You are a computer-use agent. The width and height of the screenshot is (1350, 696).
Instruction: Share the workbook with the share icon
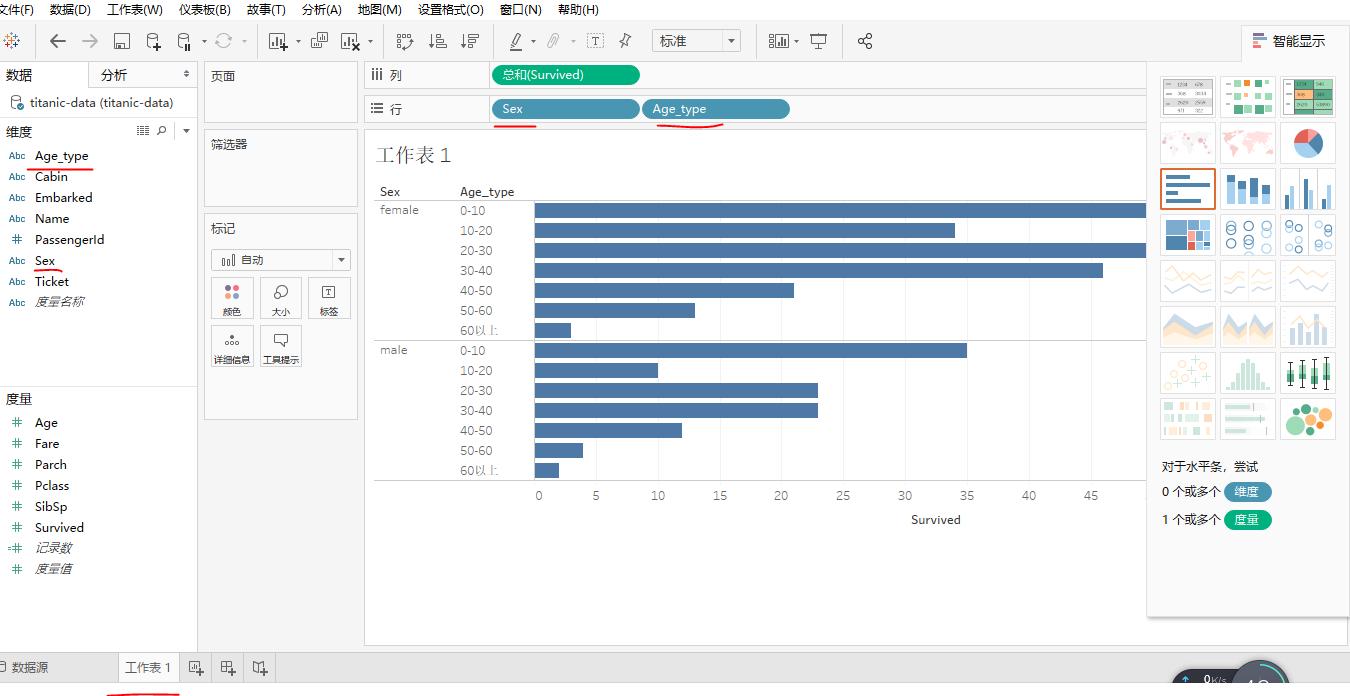point(865,41)
